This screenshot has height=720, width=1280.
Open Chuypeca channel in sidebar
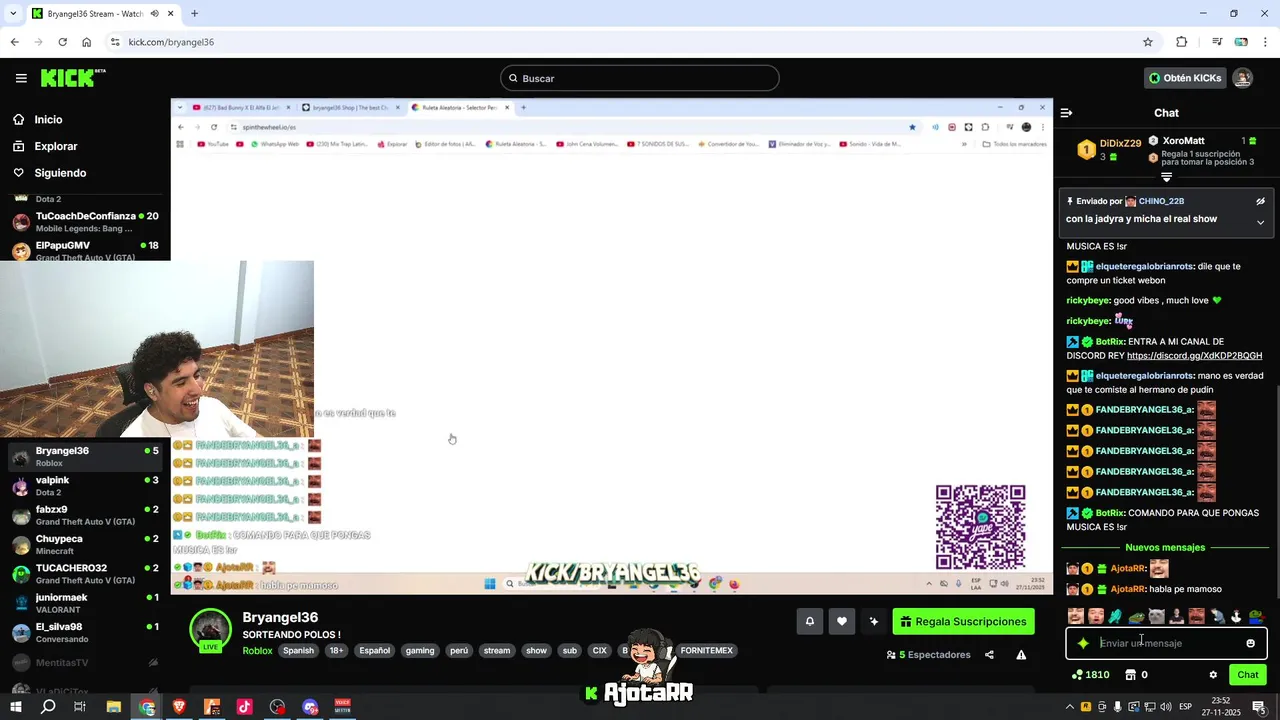click(85, 545)
